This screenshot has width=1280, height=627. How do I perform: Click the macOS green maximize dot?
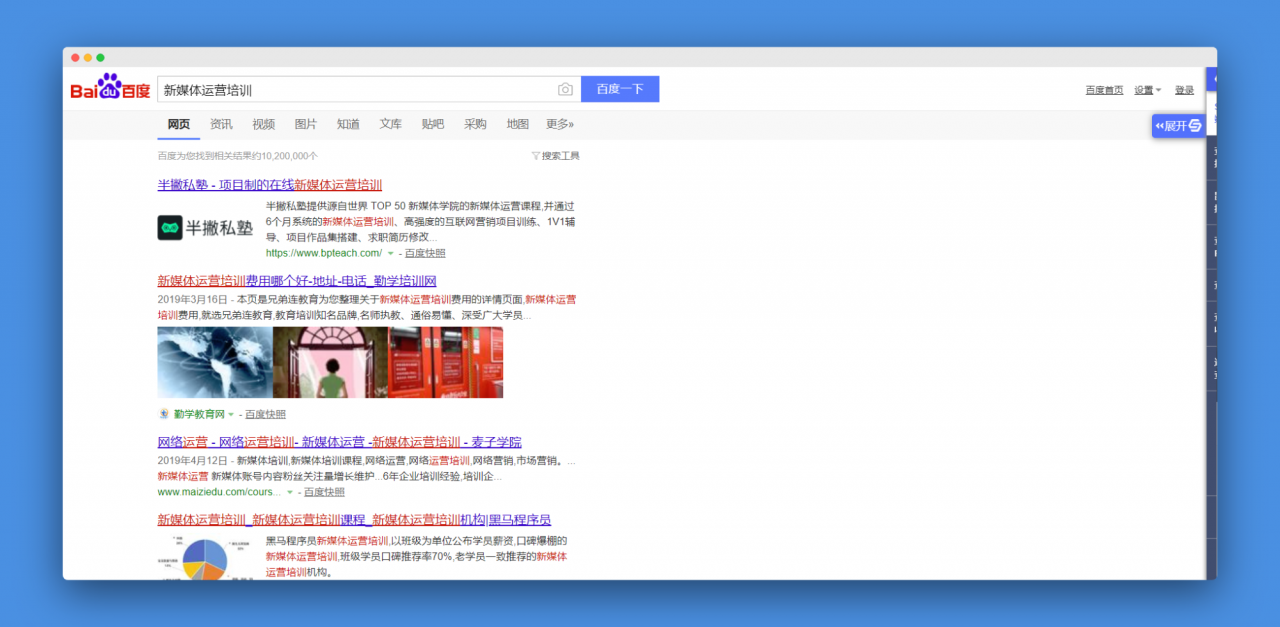pyautogui.click(x=100, y=57)
